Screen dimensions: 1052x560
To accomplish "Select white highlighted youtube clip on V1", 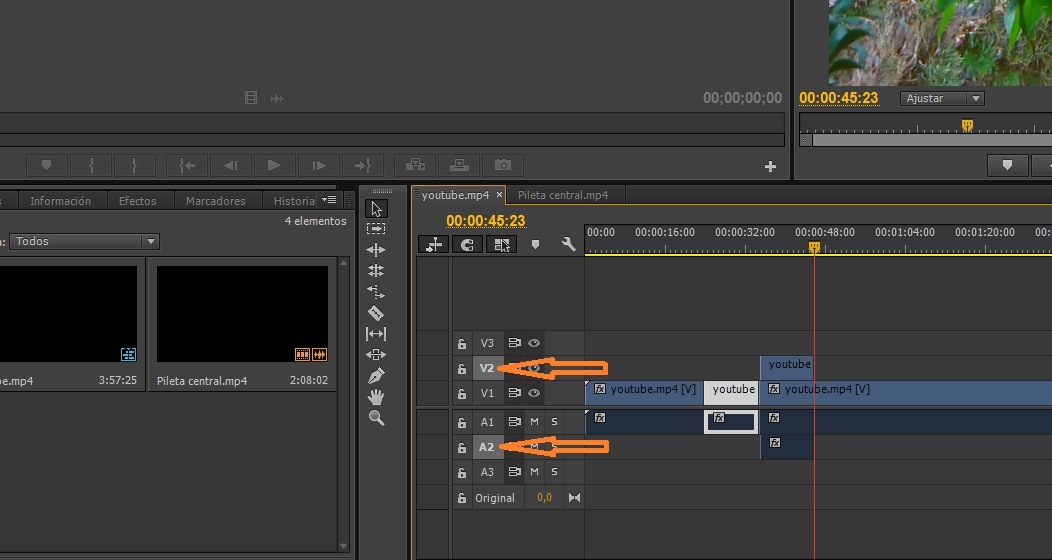I will [x=731, y=393].
